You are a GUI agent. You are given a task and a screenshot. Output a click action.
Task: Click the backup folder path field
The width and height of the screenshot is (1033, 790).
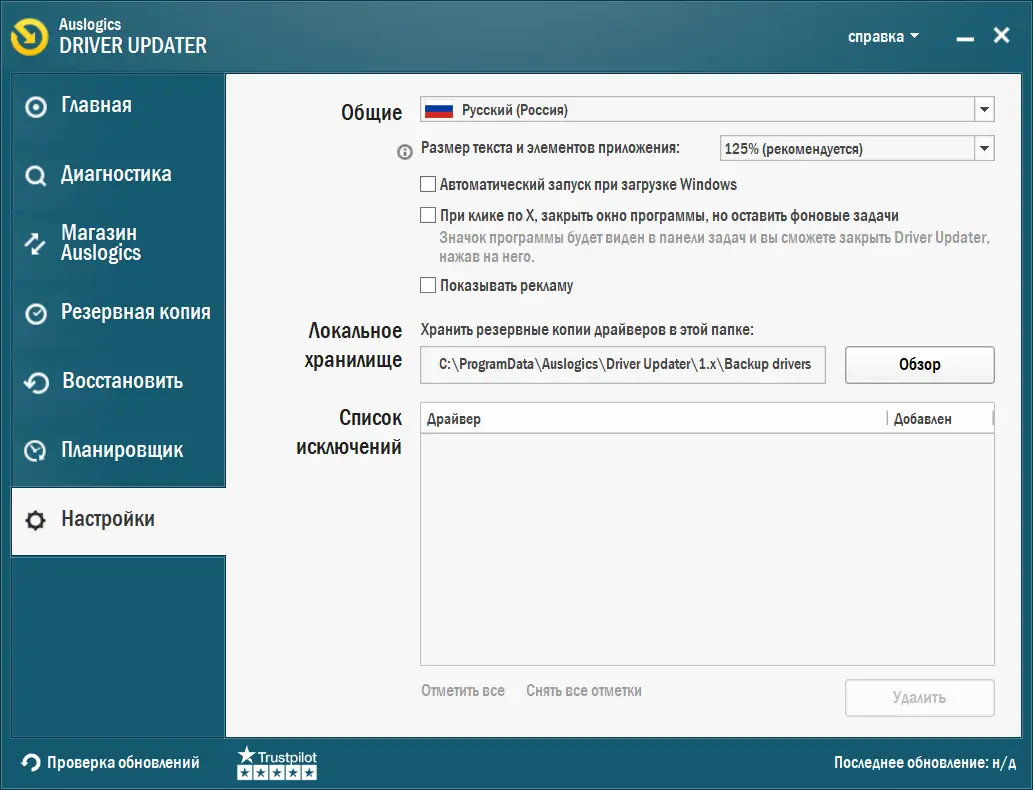tap(623, 364)
